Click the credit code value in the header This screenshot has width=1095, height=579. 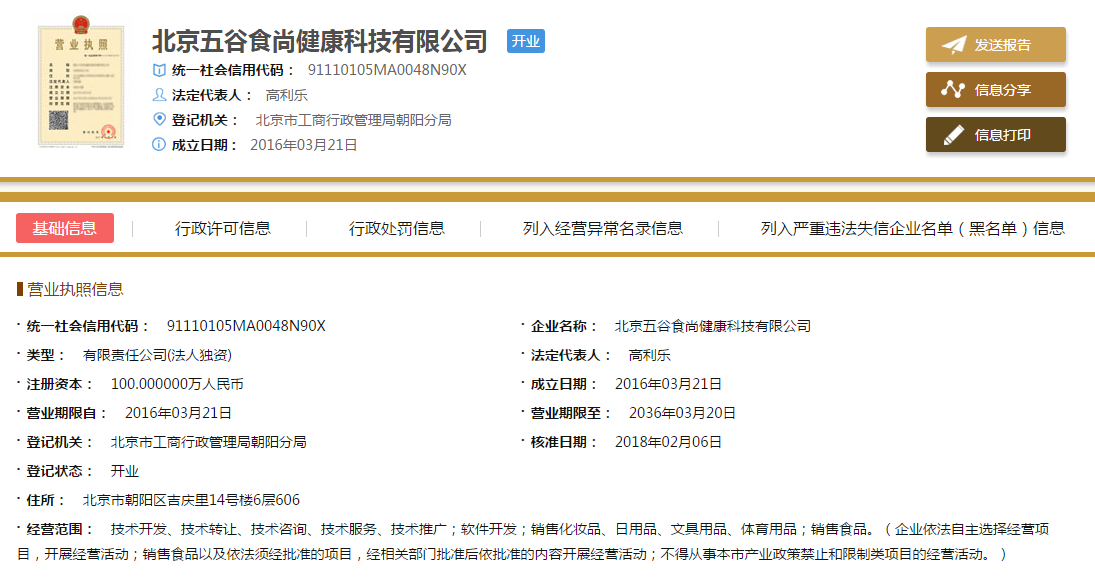[387, 70]
